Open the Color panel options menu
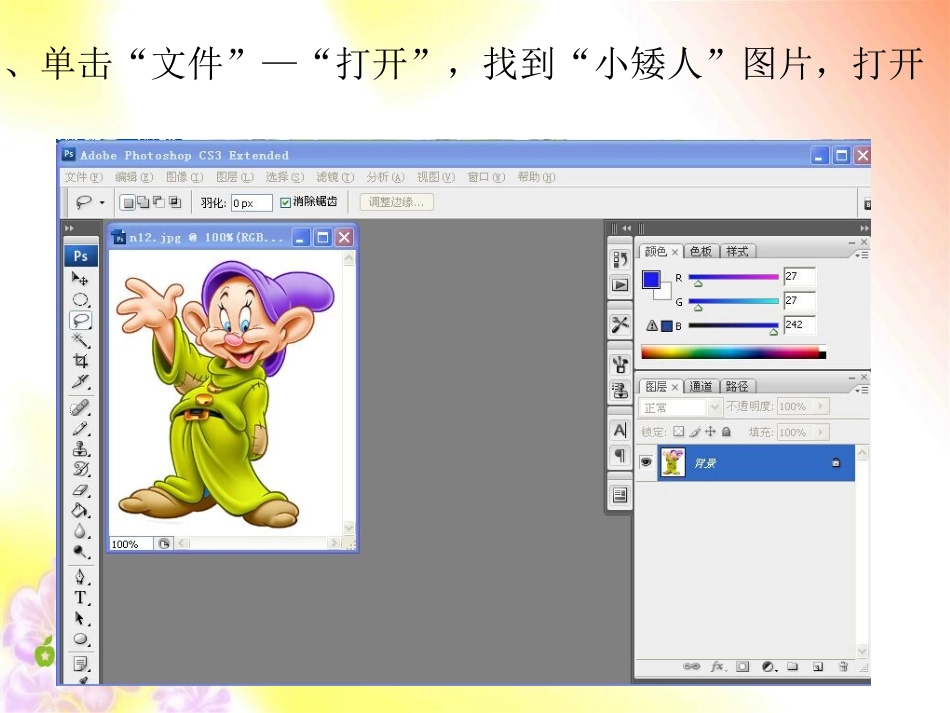Screen dimensions: 950x713 point(861,255)
